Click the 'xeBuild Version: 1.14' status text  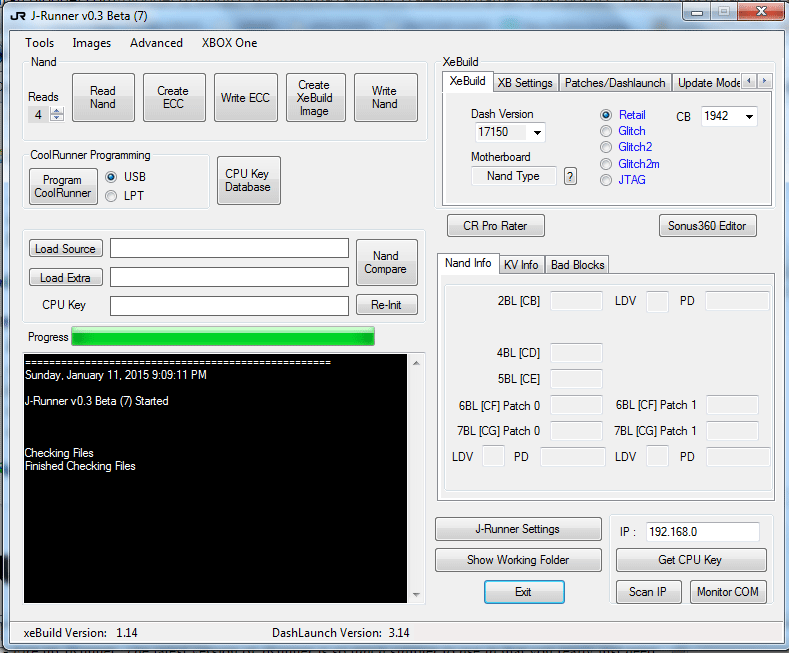tap(81, 633)
